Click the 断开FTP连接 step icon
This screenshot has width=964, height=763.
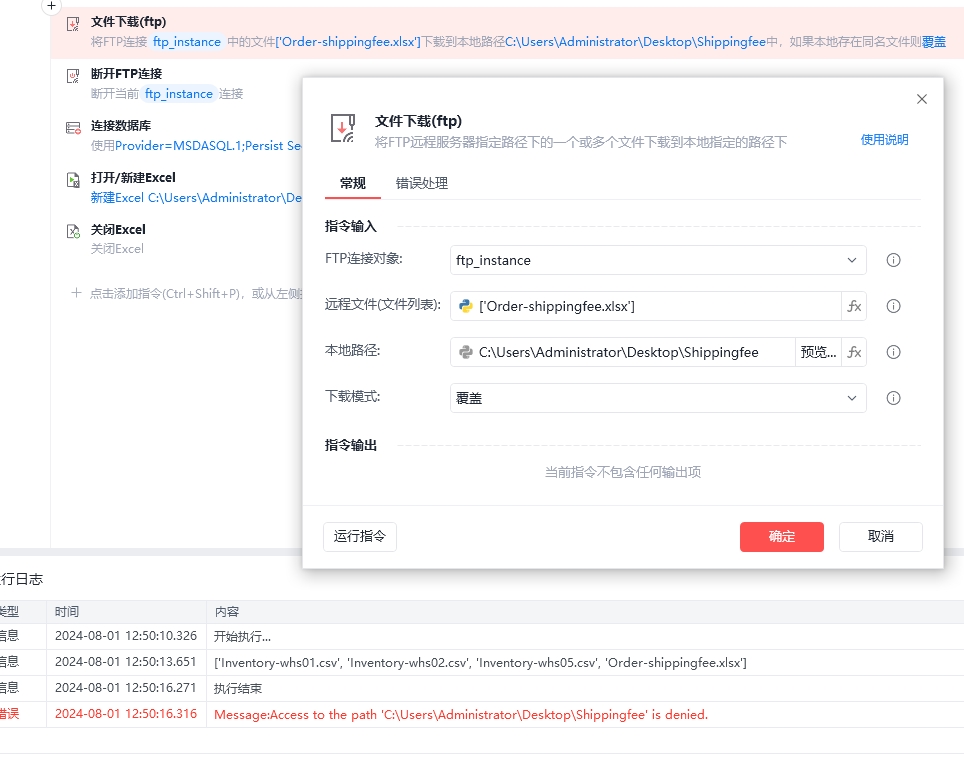(73, 76)
